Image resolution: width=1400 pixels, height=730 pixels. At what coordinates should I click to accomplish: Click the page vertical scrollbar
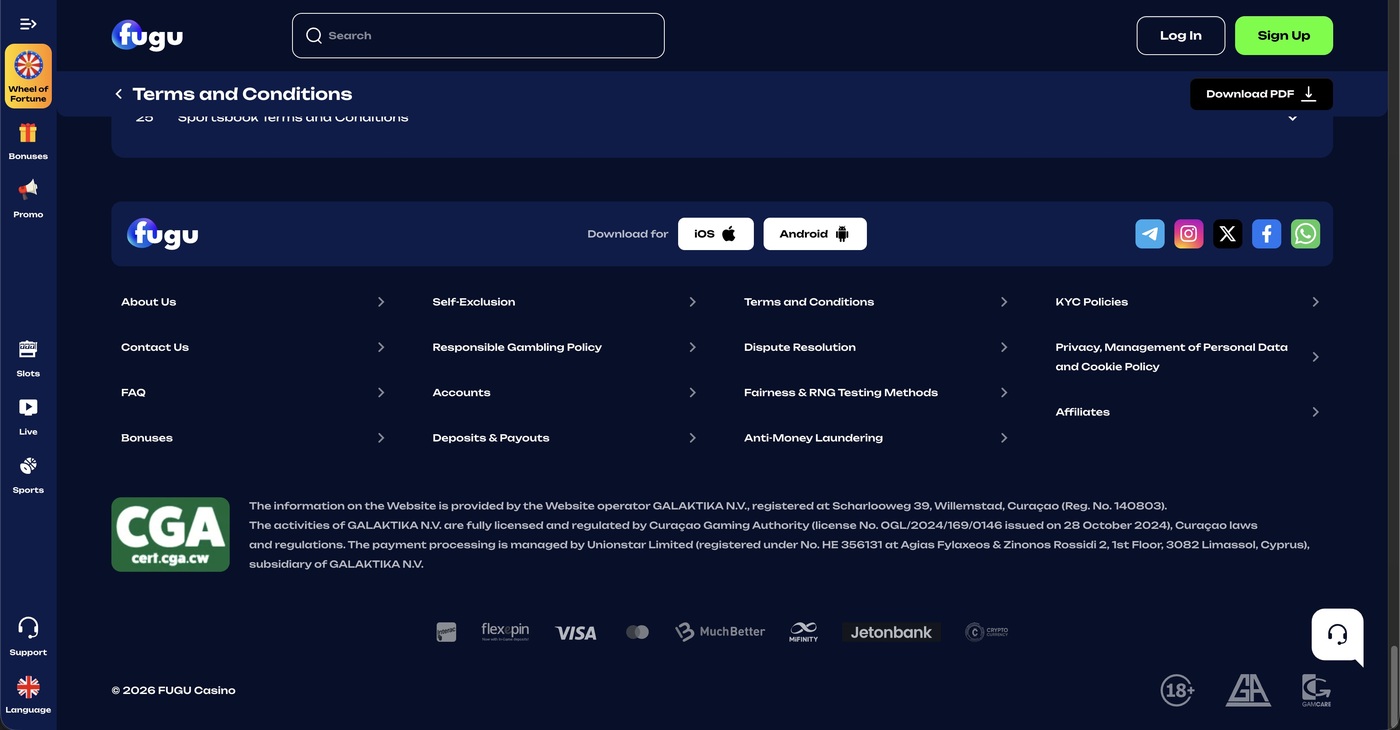point(1395,685)
